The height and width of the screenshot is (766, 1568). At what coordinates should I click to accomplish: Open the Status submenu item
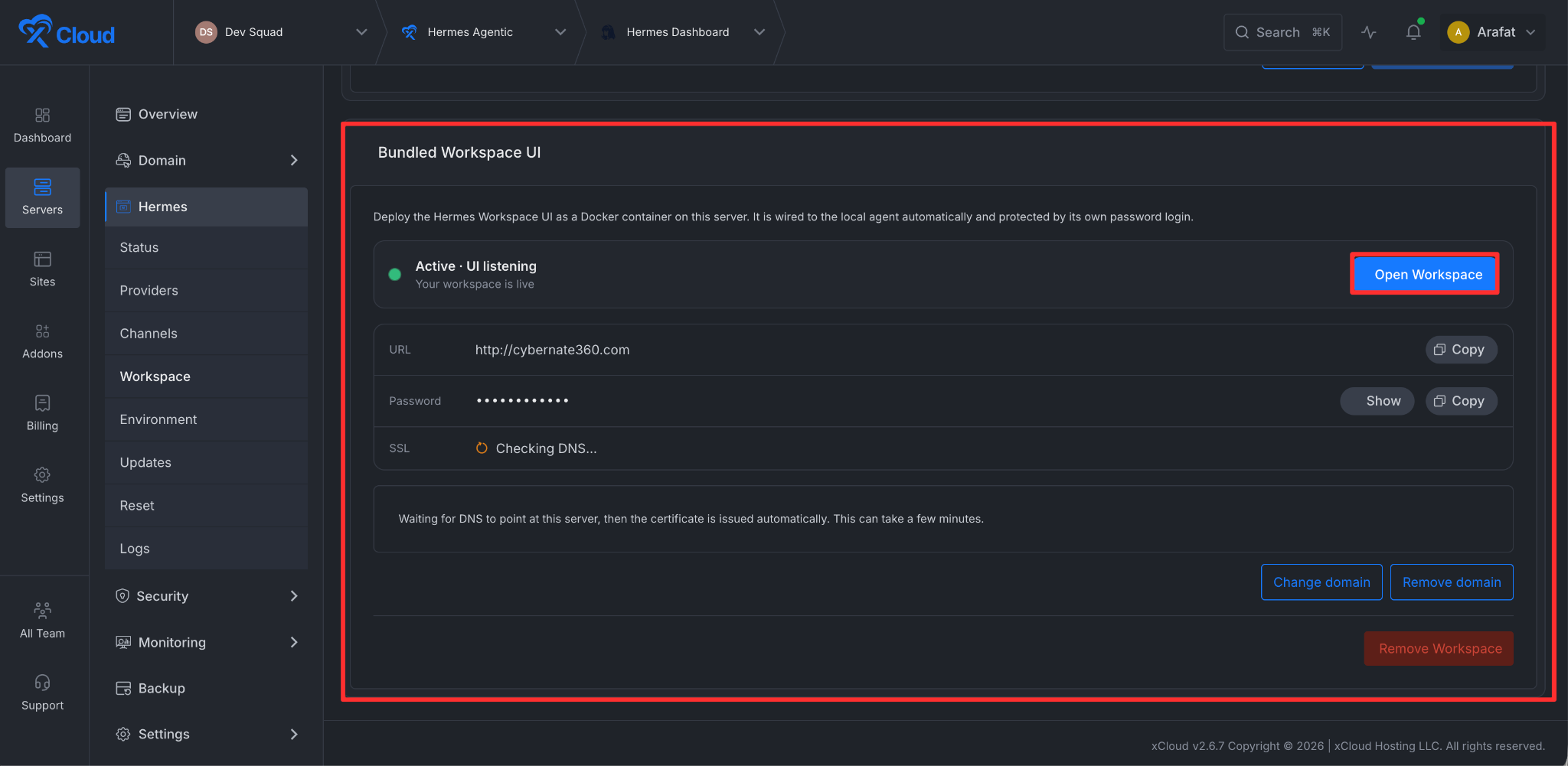click(206, 247)
